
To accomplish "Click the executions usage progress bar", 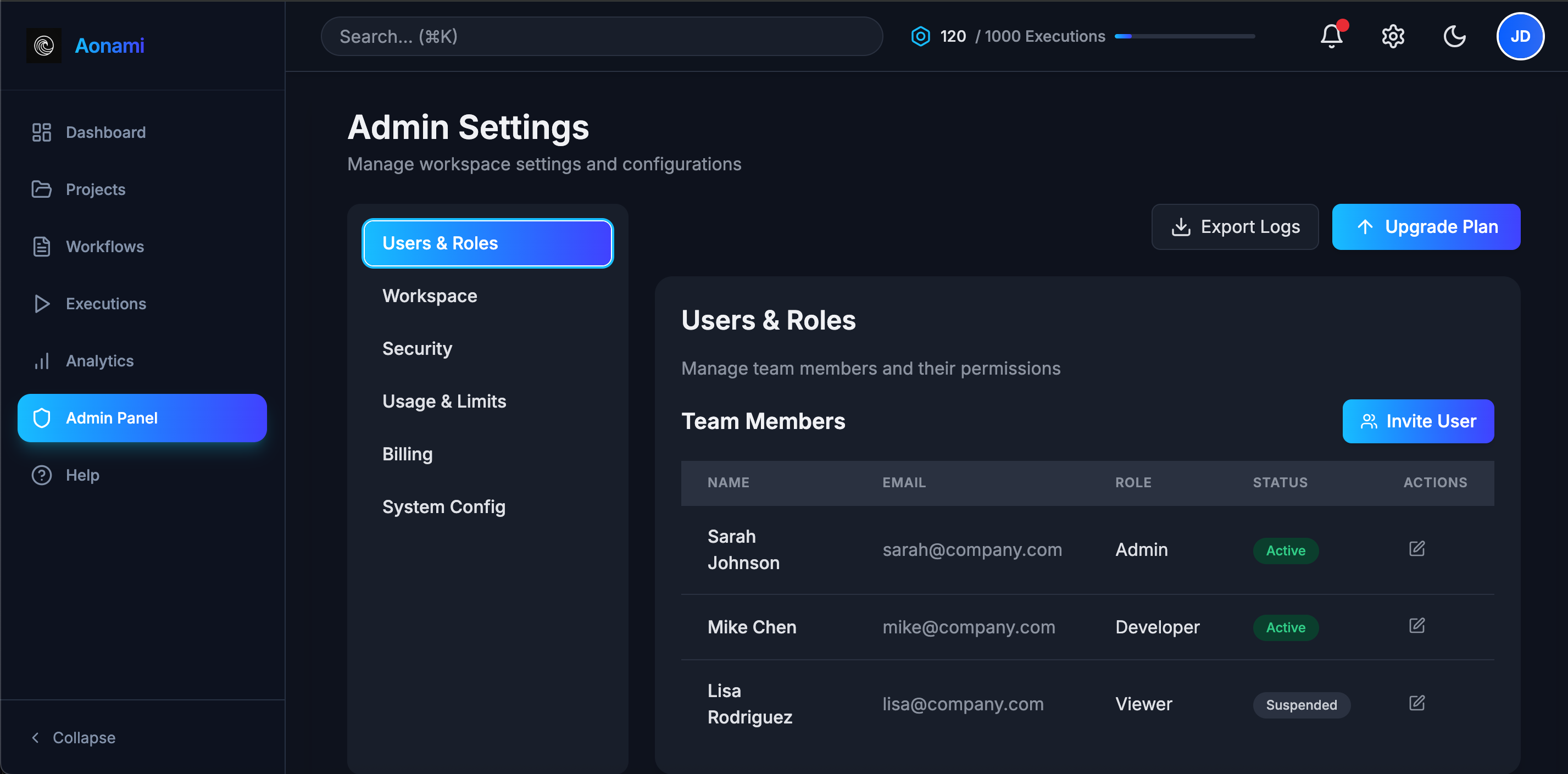I will (x=1184, y=36).
